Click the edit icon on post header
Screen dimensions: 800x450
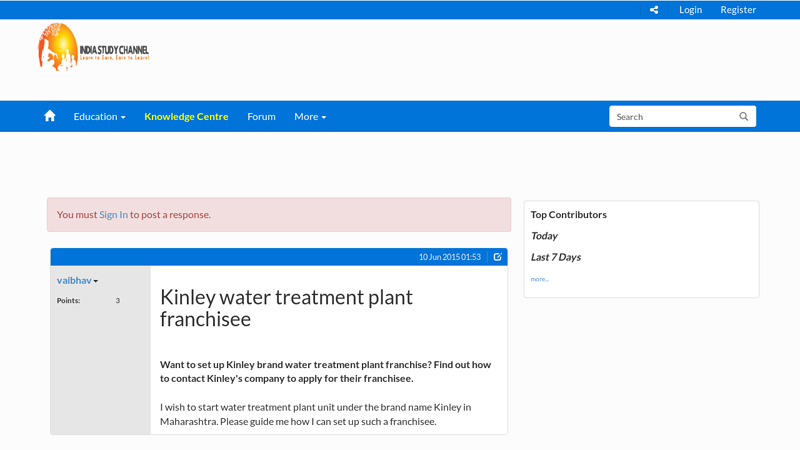(497, 257)
